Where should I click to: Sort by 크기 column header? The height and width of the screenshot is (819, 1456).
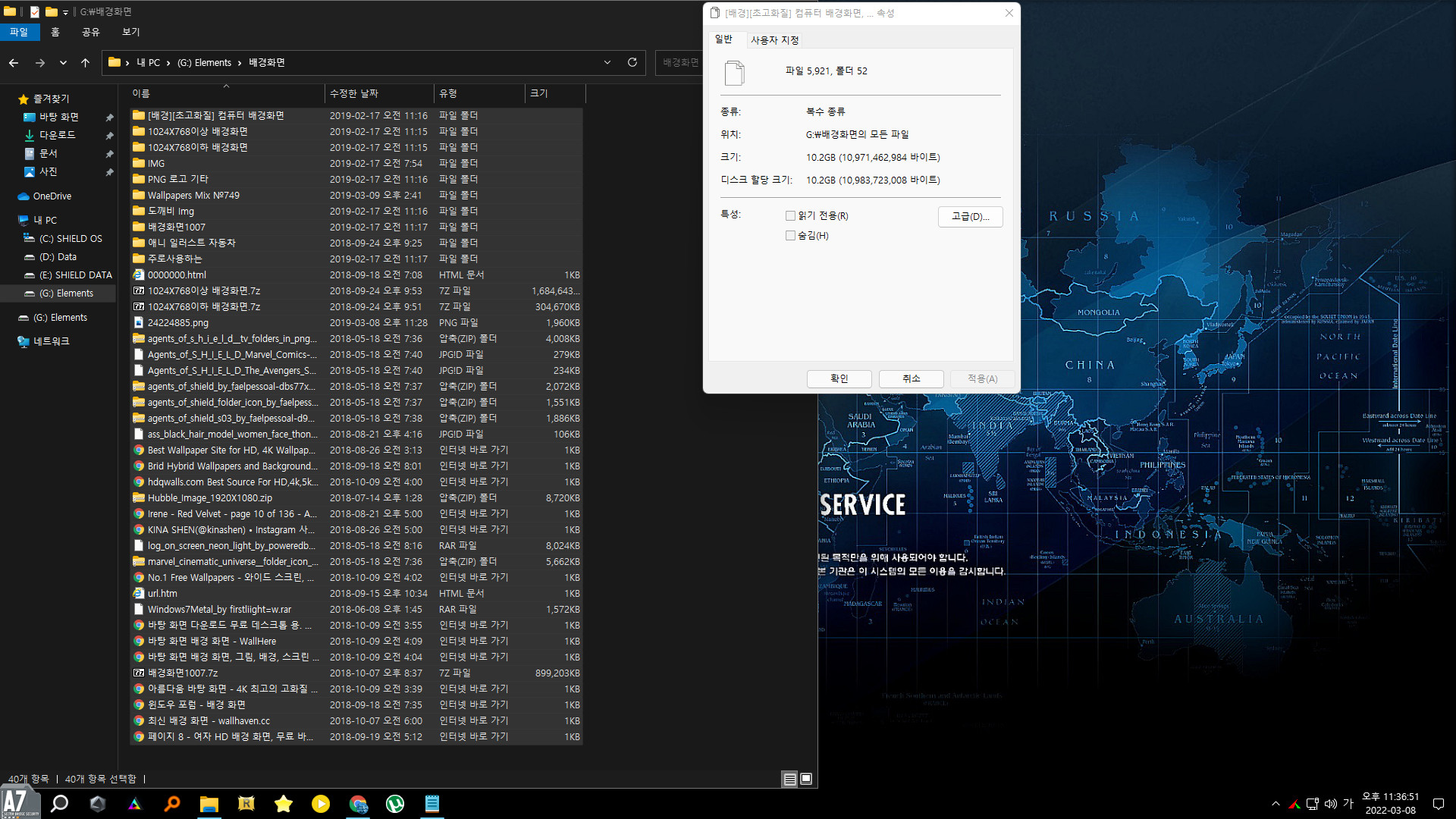tap(554, 93)
